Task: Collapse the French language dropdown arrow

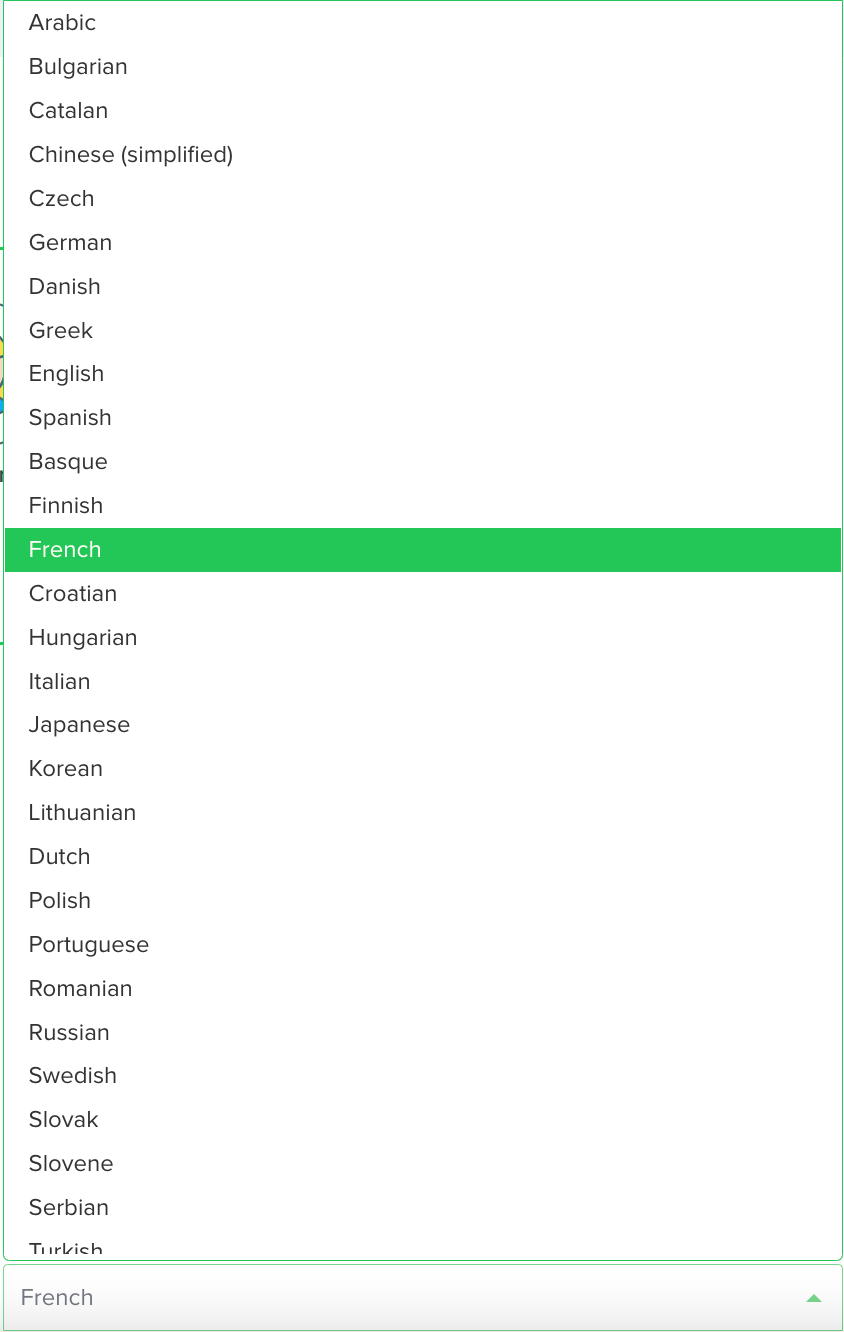Action: pos(813,1298)
